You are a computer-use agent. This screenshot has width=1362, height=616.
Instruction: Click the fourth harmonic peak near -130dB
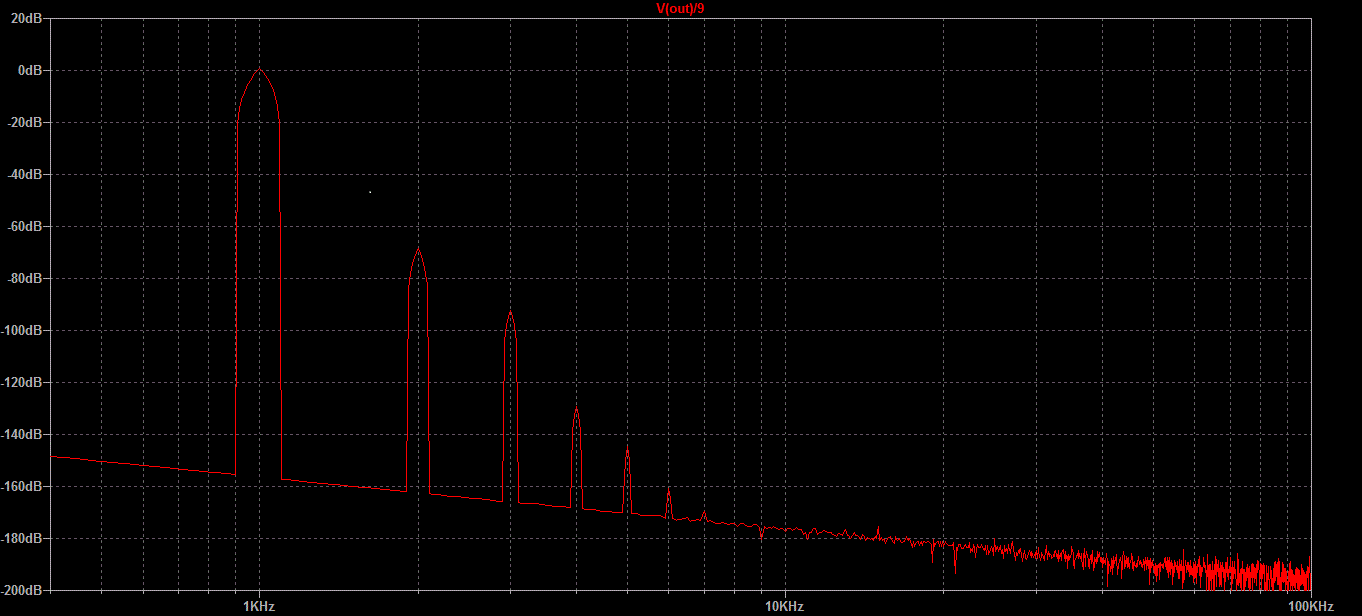pyautogui.click(x=576, y=409)
